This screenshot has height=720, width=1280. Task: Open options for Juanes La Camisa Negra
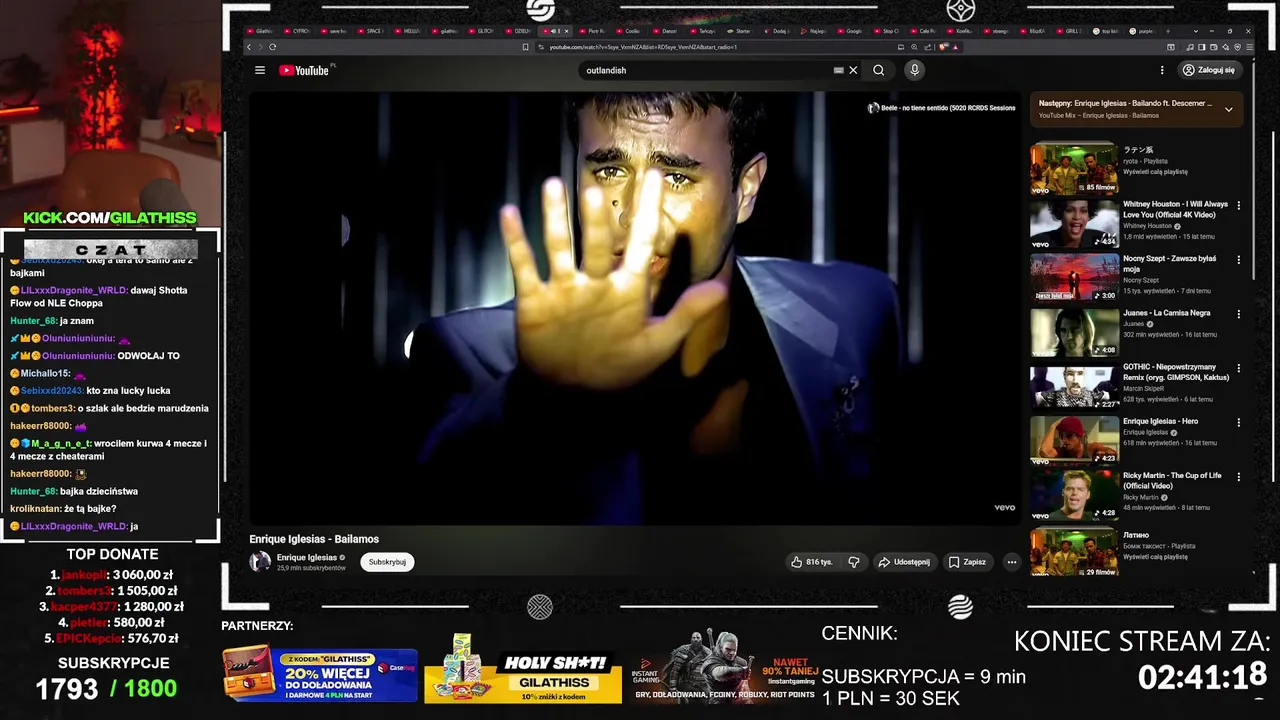click(x=1238, y=314)
